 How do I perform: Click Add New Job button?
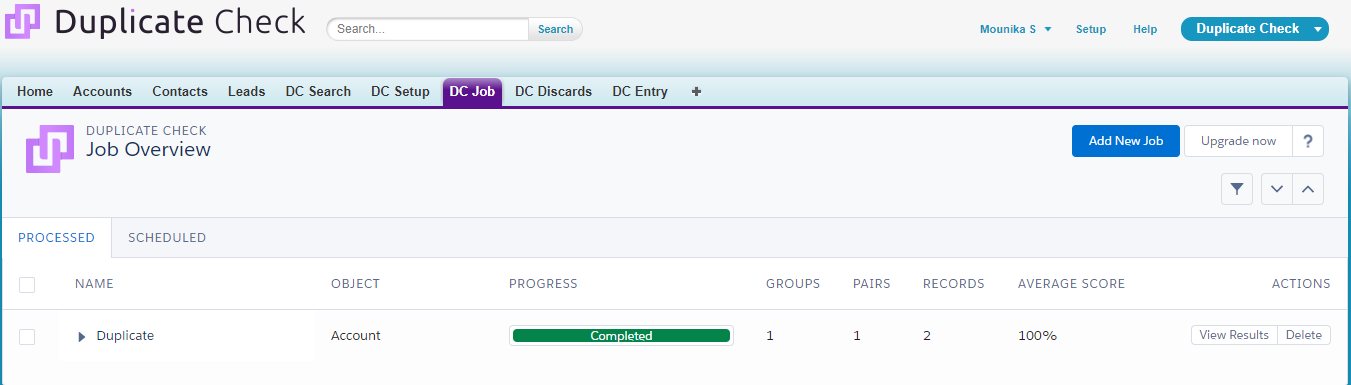tap(1126, 141)
